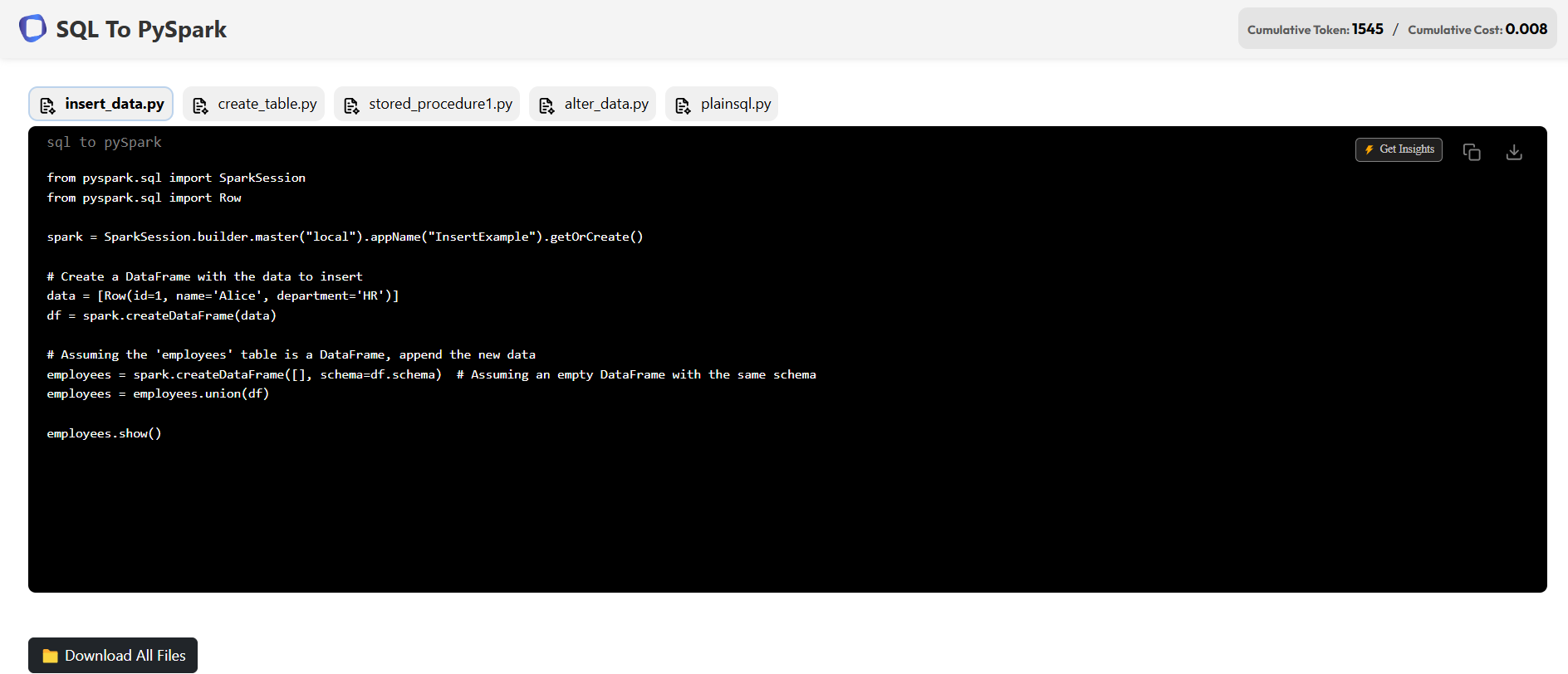
Task: Click the 'from pyspark.sql import SparkSession' line
Action: pyautogui.click(x=176, y=178)
